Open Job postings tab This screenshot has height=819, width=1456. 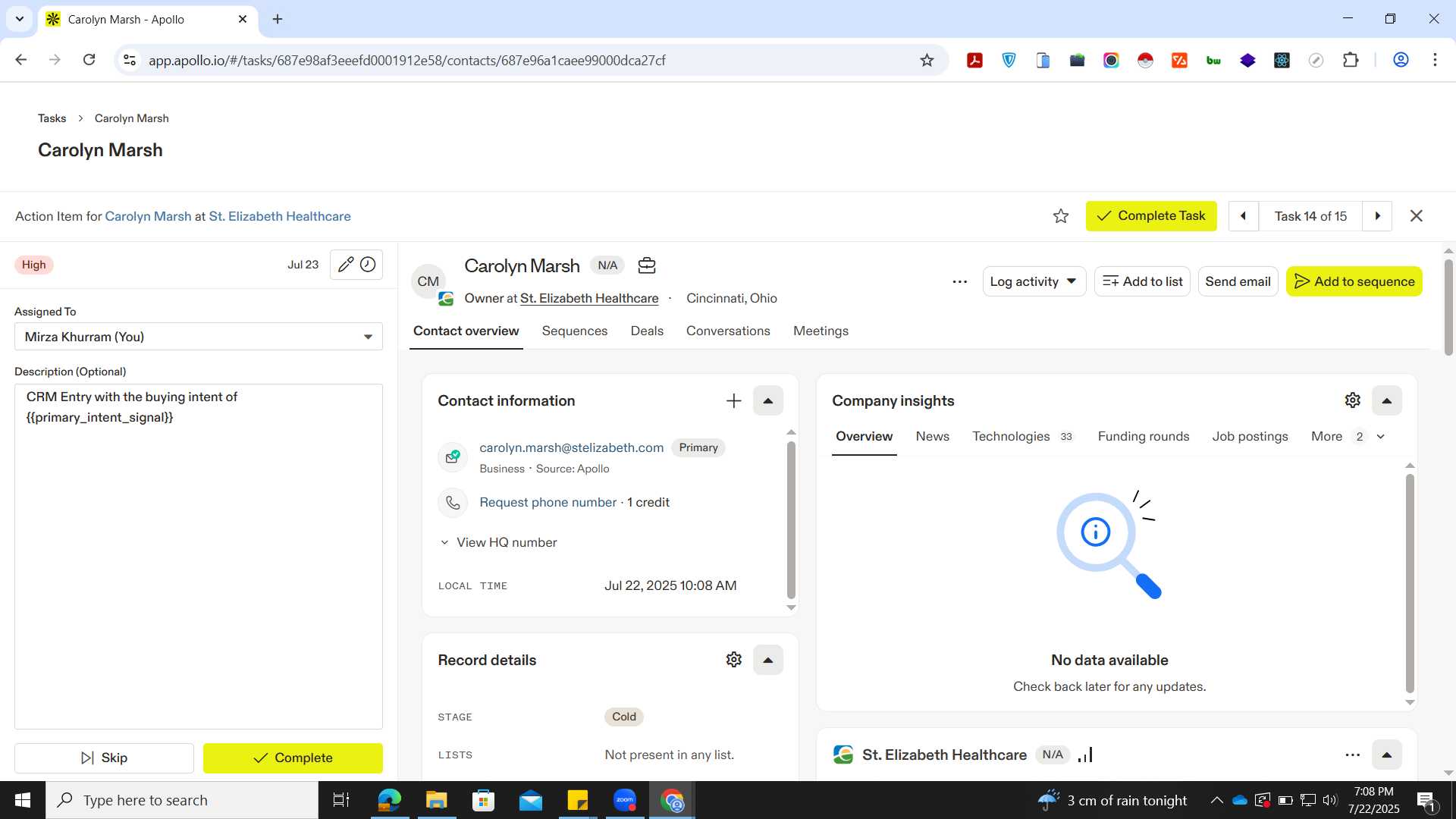click(1250, 436)
